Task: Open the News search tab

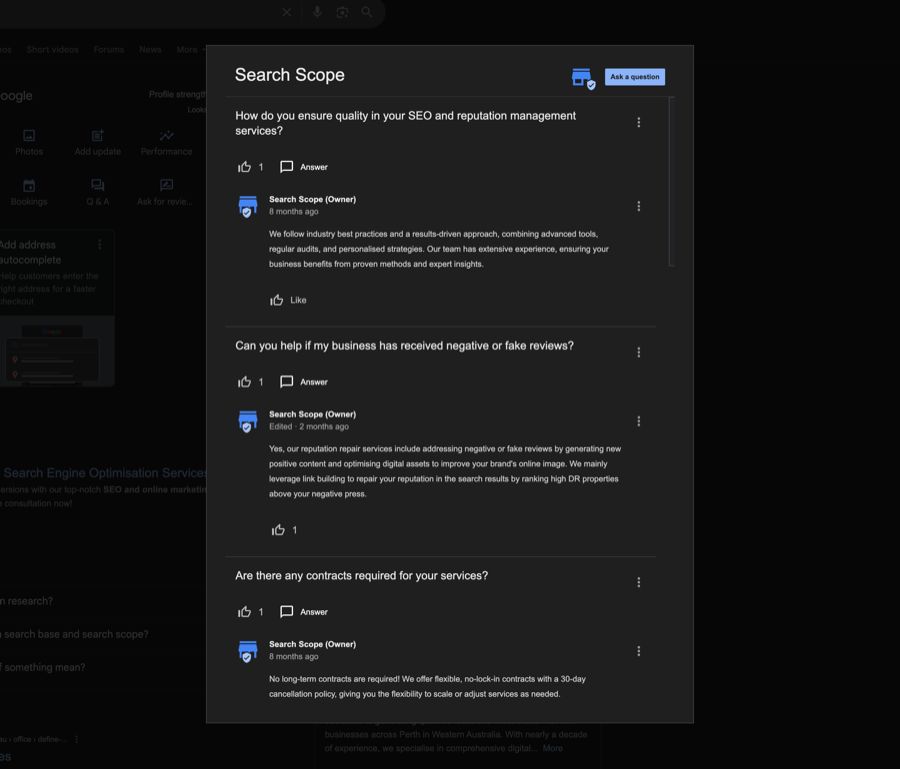Action: [150, 49]
